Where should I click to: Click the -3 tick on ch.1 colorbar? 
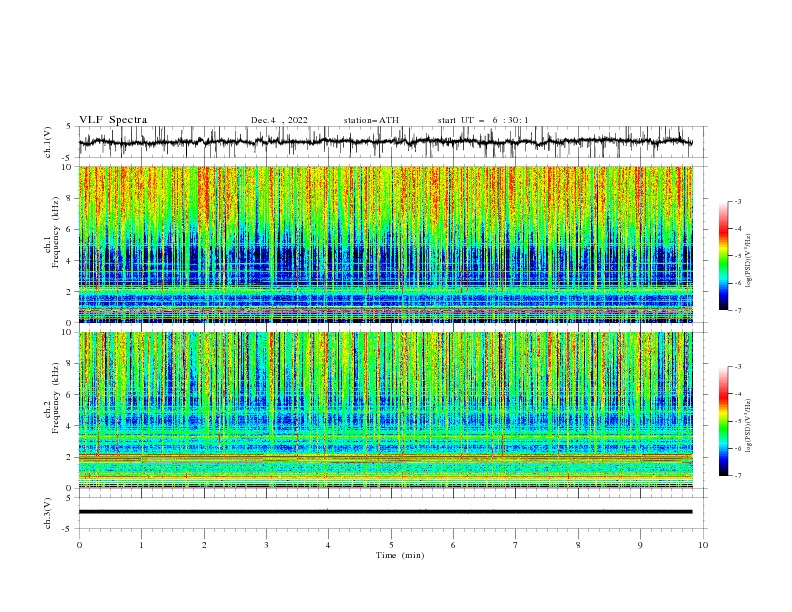[x=738, y=201]
